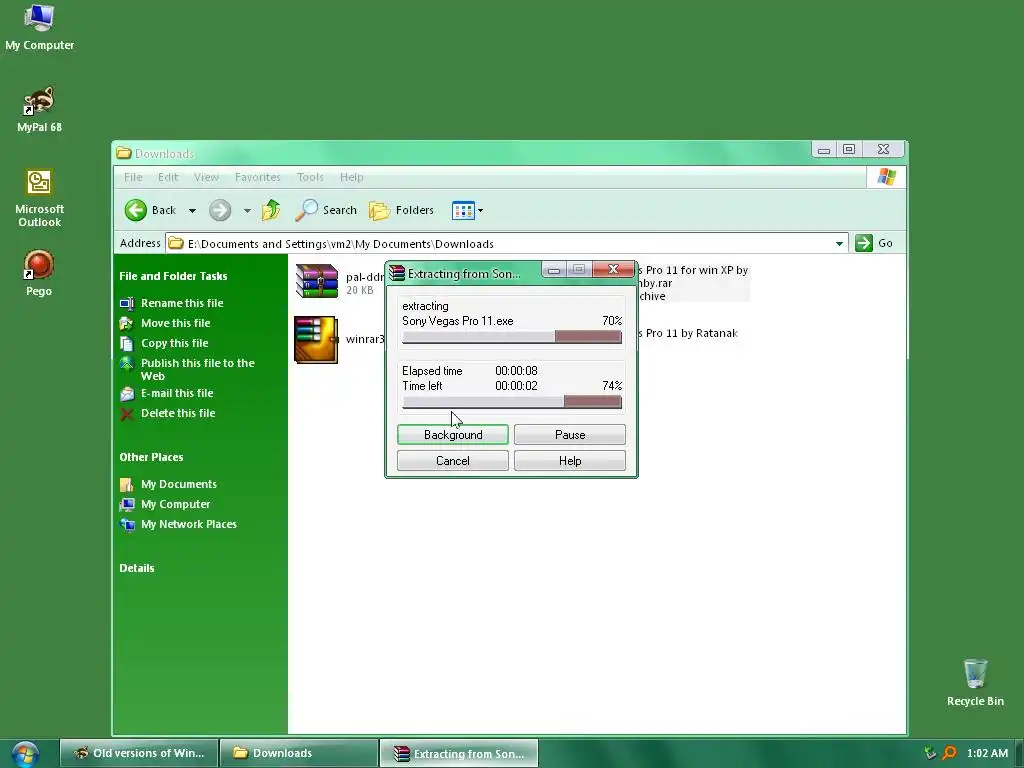Click the grayed Forward arrow button
This screenshot has height=768, width=1024.
point(220,210)
